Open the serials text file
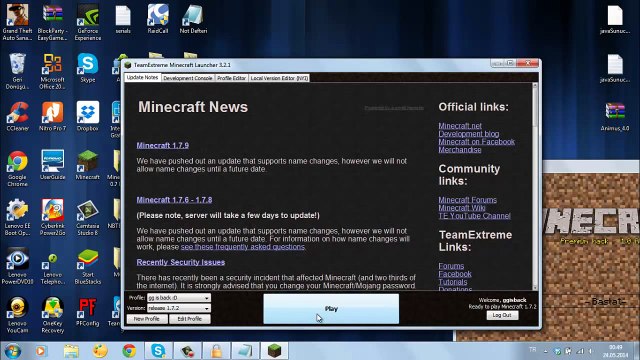Viewport: 640px width, 360px height. click(x=123, y=20)
